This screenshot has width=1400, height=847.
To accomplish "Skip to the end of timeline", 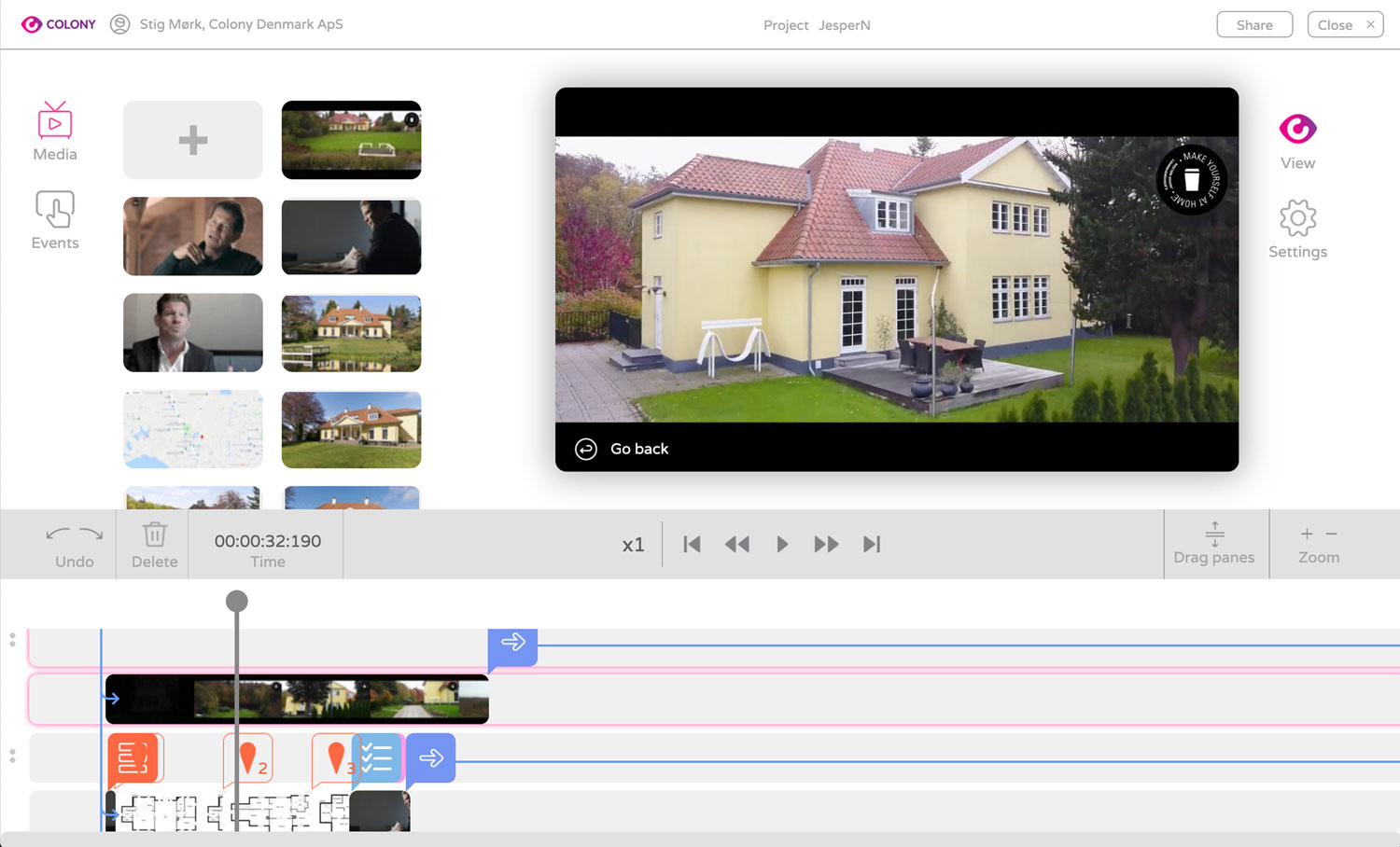I will click(872, 545).
